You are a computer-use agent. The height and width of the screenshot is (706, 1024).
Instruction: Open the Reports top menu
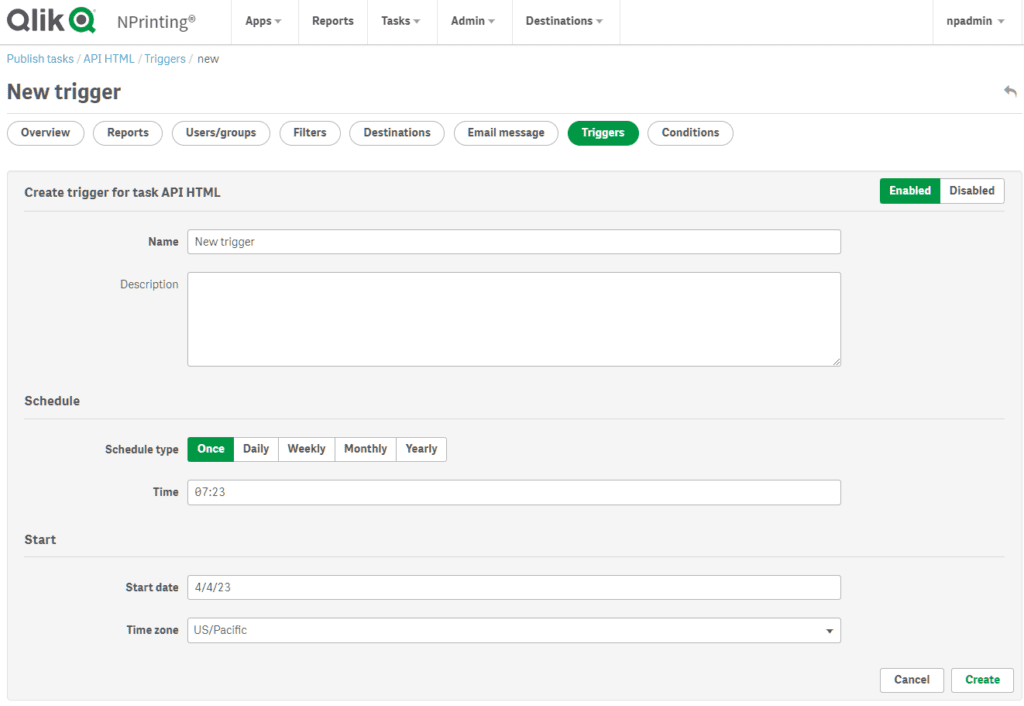point(332,21)
